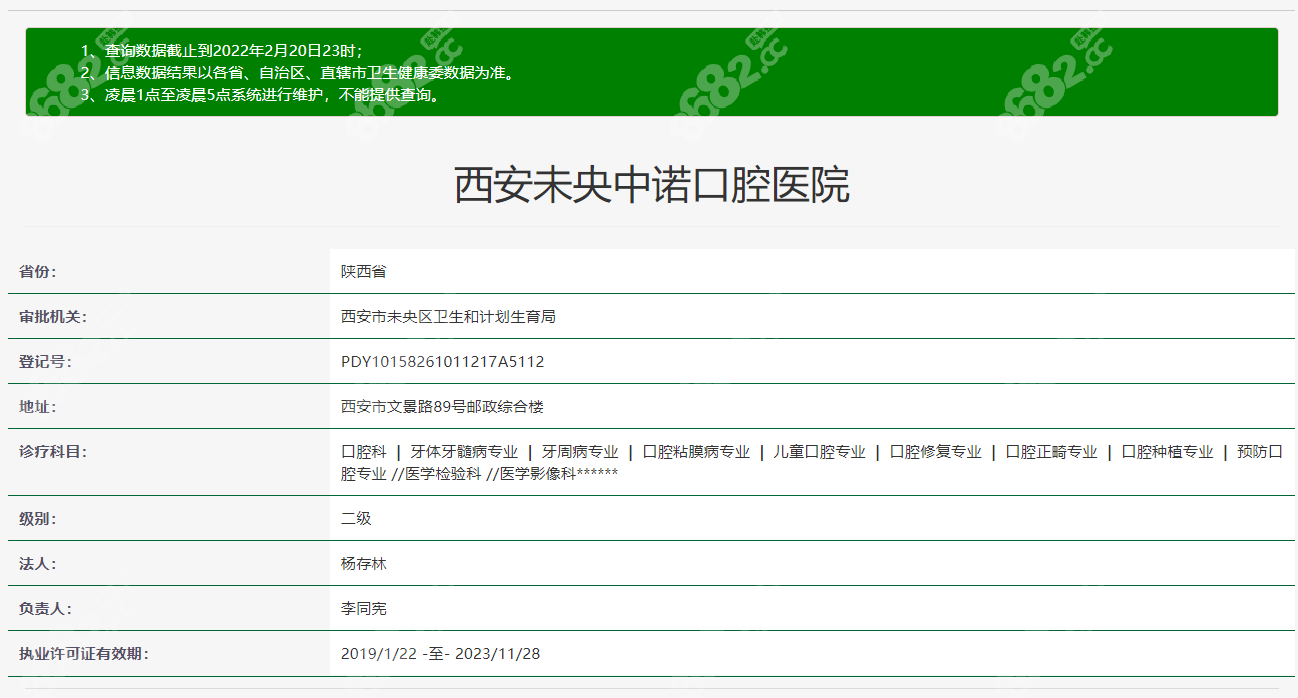
Task: Select person in charge 李同宪
Action: 363,608
